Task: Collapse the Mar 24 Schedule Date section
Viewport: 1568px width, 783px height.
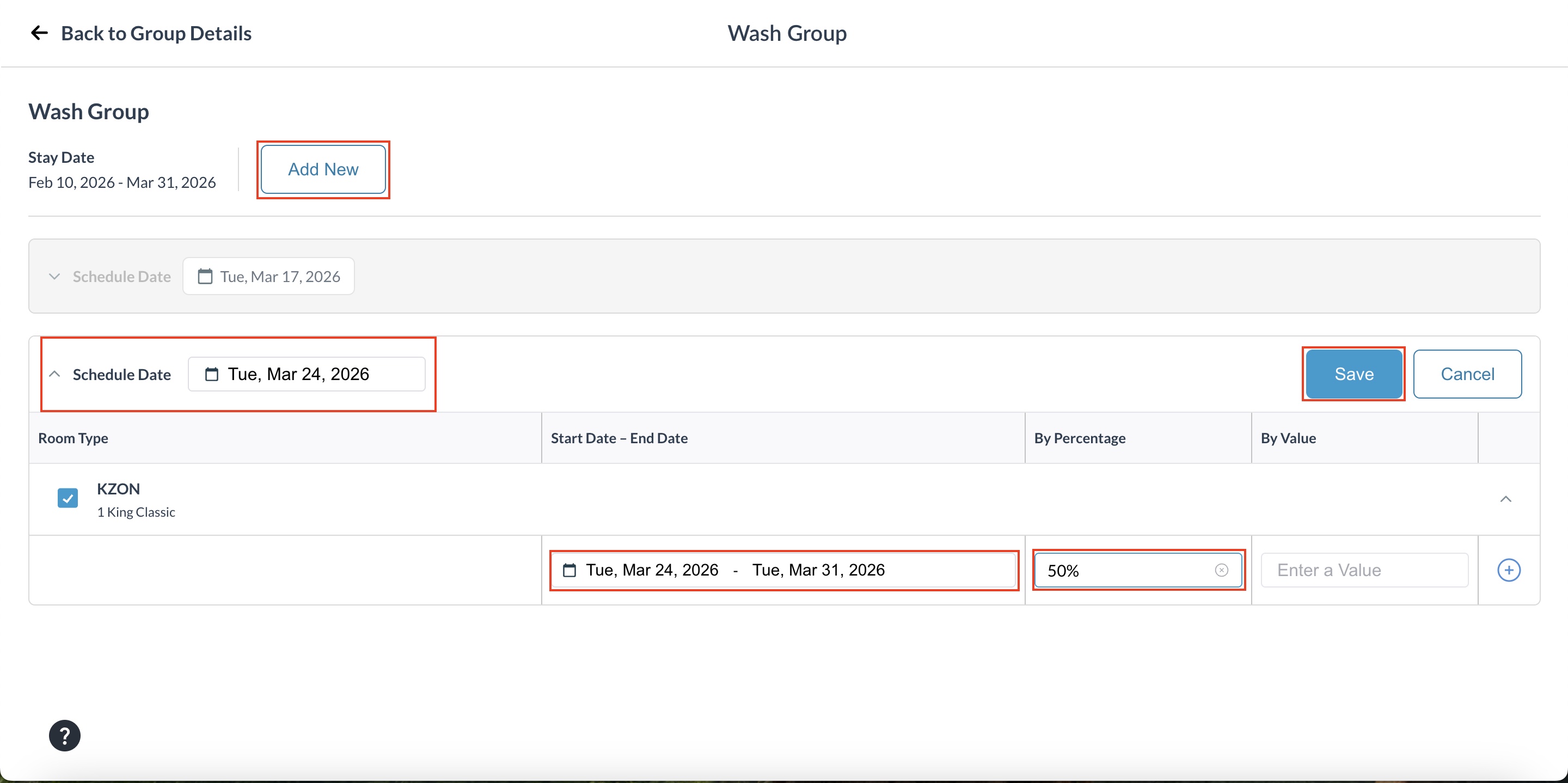Action: (54, 374)
